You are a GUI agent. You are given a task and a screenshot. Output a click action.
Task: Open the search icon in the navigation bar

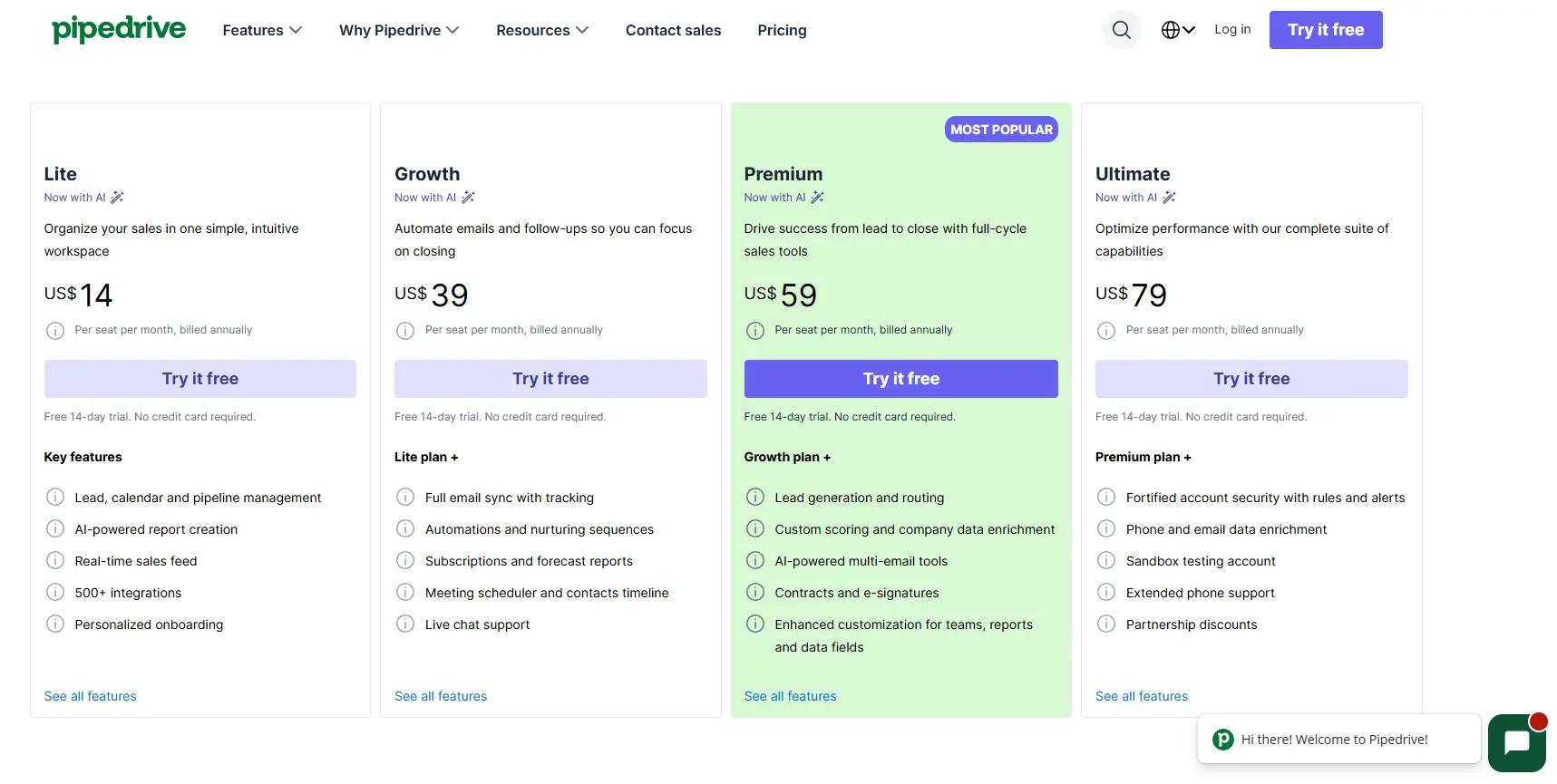point(1122,29)
